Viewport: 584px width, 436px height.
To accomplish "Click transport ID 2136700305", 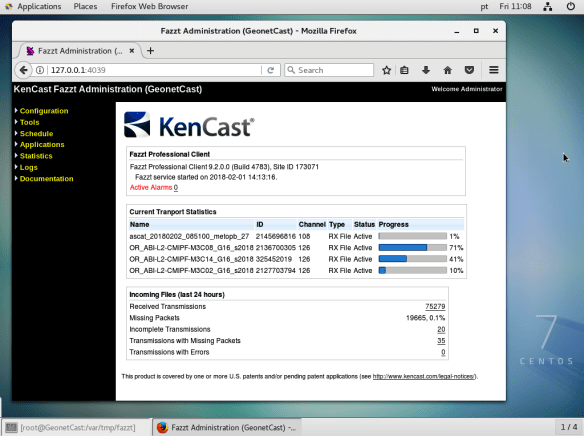I will 276,248.
